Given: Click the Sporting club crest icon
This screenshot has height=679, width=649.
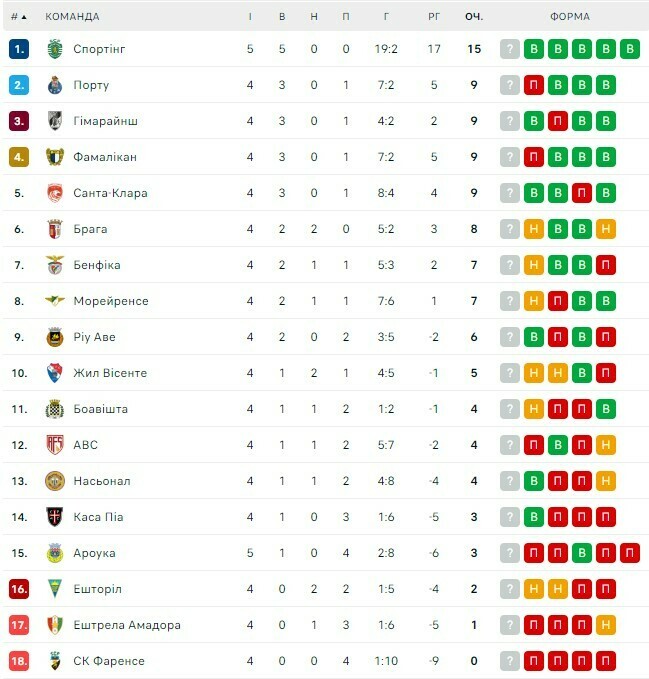Looking at the screenshot, I should pyautogui.click(x=55, y=49).
